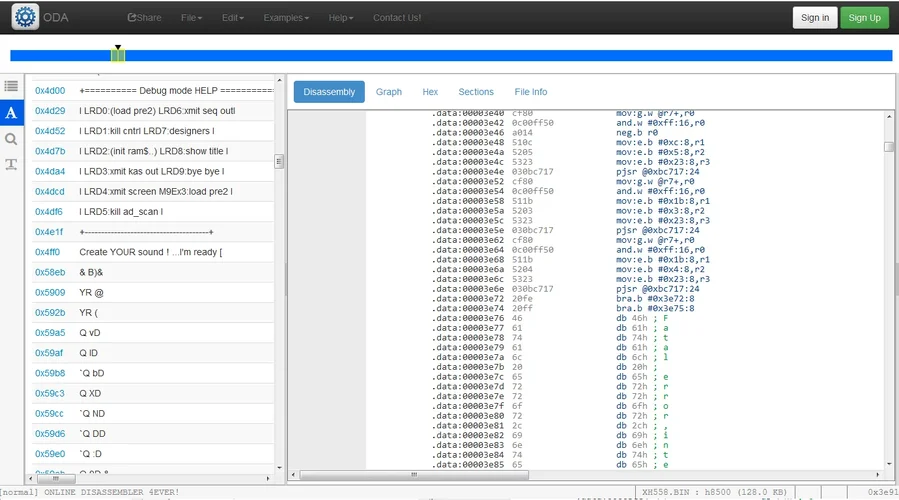This screenshot has height=500, width=899.
Task: Switch to the Graph tab
Action: [389, 92]
